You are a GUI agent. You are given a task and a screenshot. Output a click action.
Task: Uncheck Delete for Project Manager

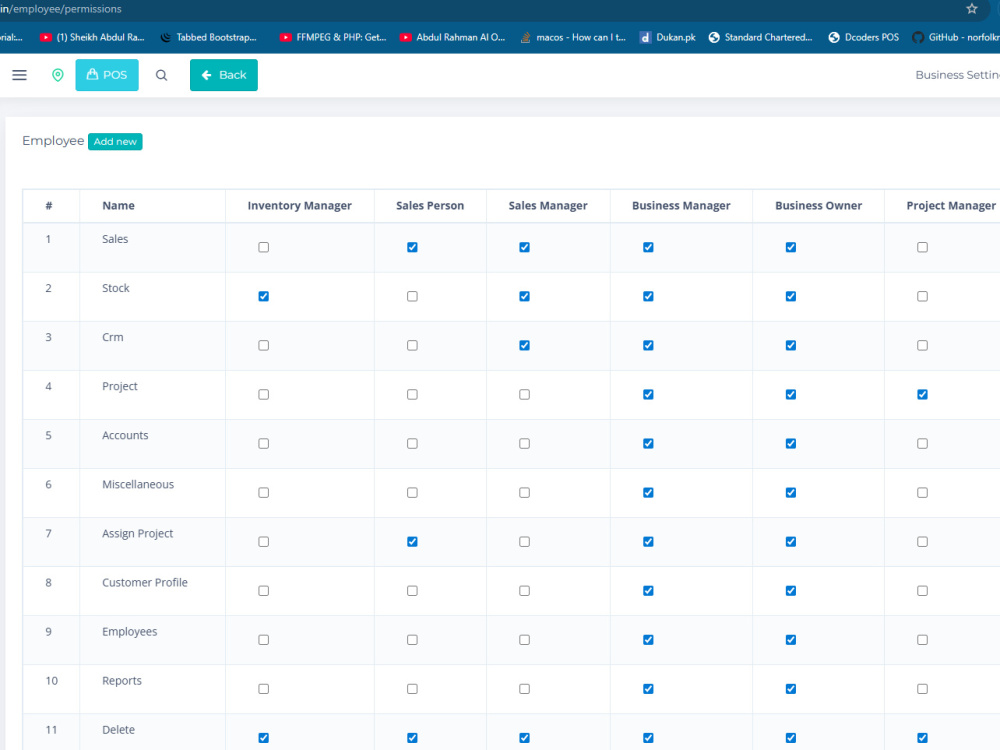coord(922,739)
